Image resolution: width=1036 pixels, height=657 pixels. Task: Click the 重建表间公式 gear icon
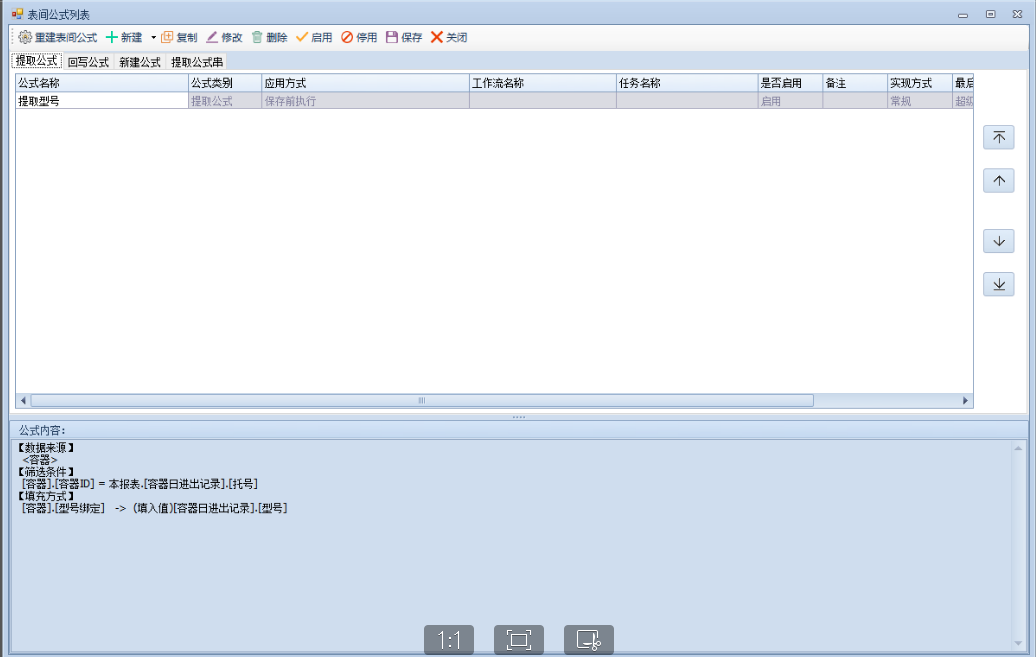click(x=25, y=37)
